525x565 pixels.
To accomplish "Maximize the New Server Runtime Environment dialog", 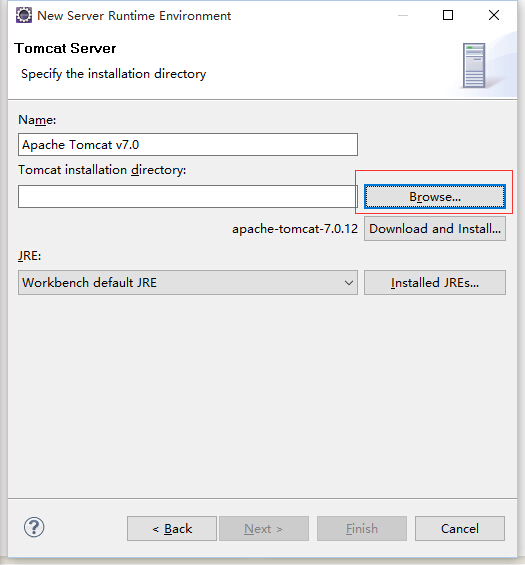I will coord(448,15).
